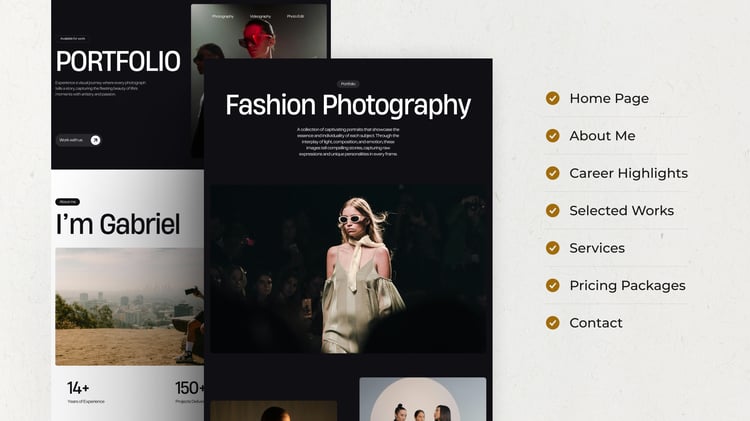Click the checkmark icon beside Services
Screen dimensions: 750x421
tap(552, 248)
